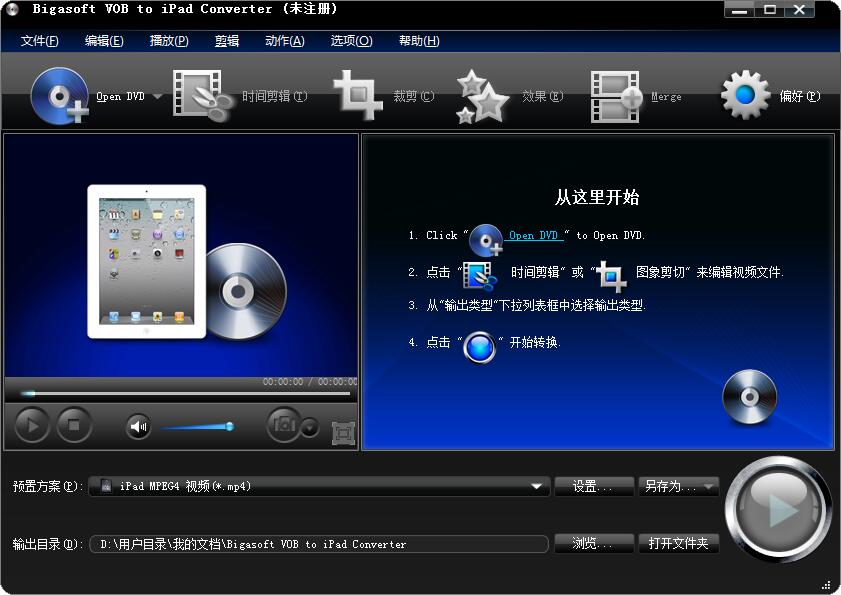
Task: Click the 设置... button
Action: tap(594, 486)
